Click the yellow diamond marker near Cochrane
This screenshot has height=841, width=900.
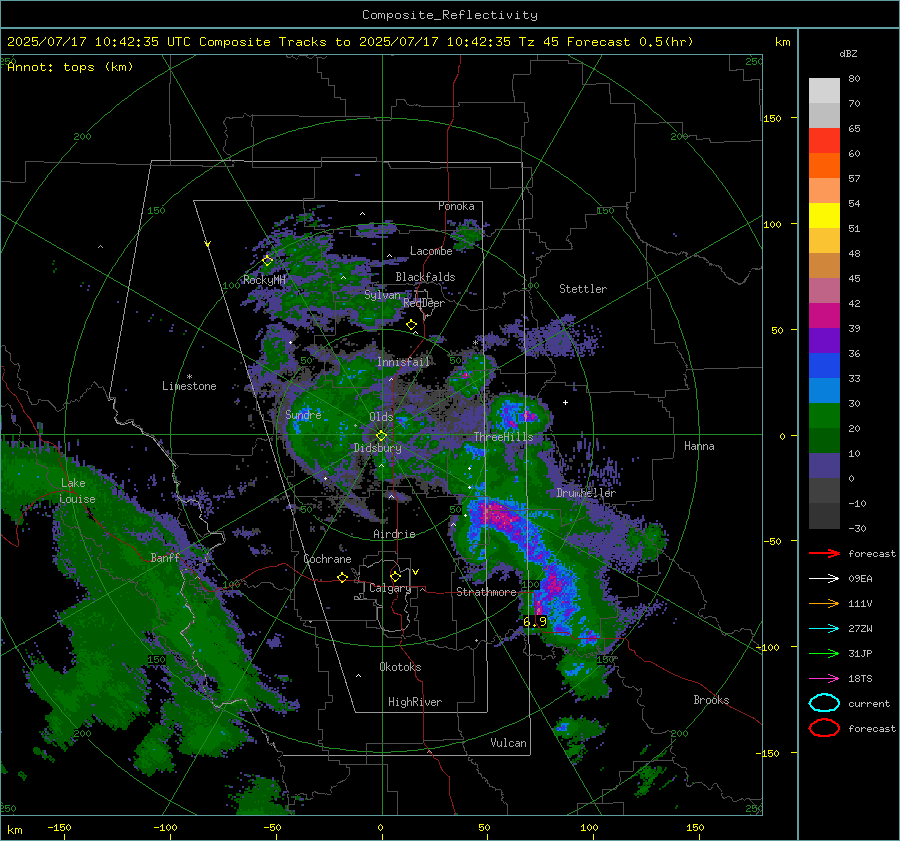[342, 578]
